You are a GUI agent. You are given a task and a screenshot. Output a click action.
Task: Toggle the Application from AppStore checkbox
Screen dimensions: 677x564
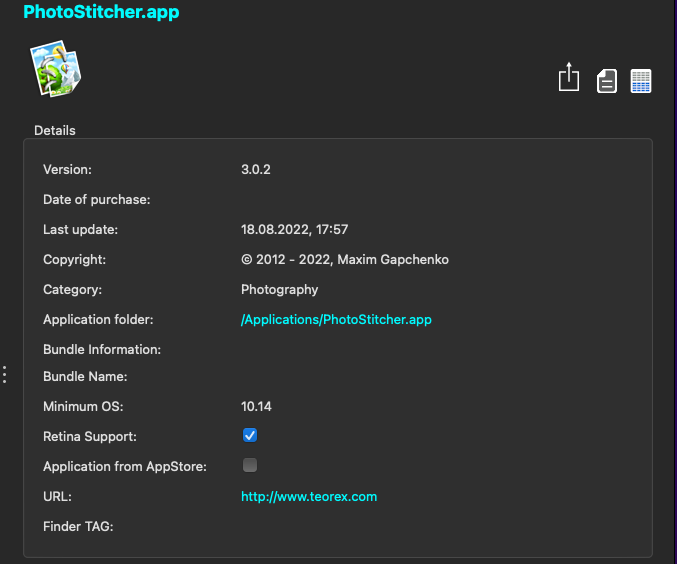pyautogui.click(x=250, y=465)
